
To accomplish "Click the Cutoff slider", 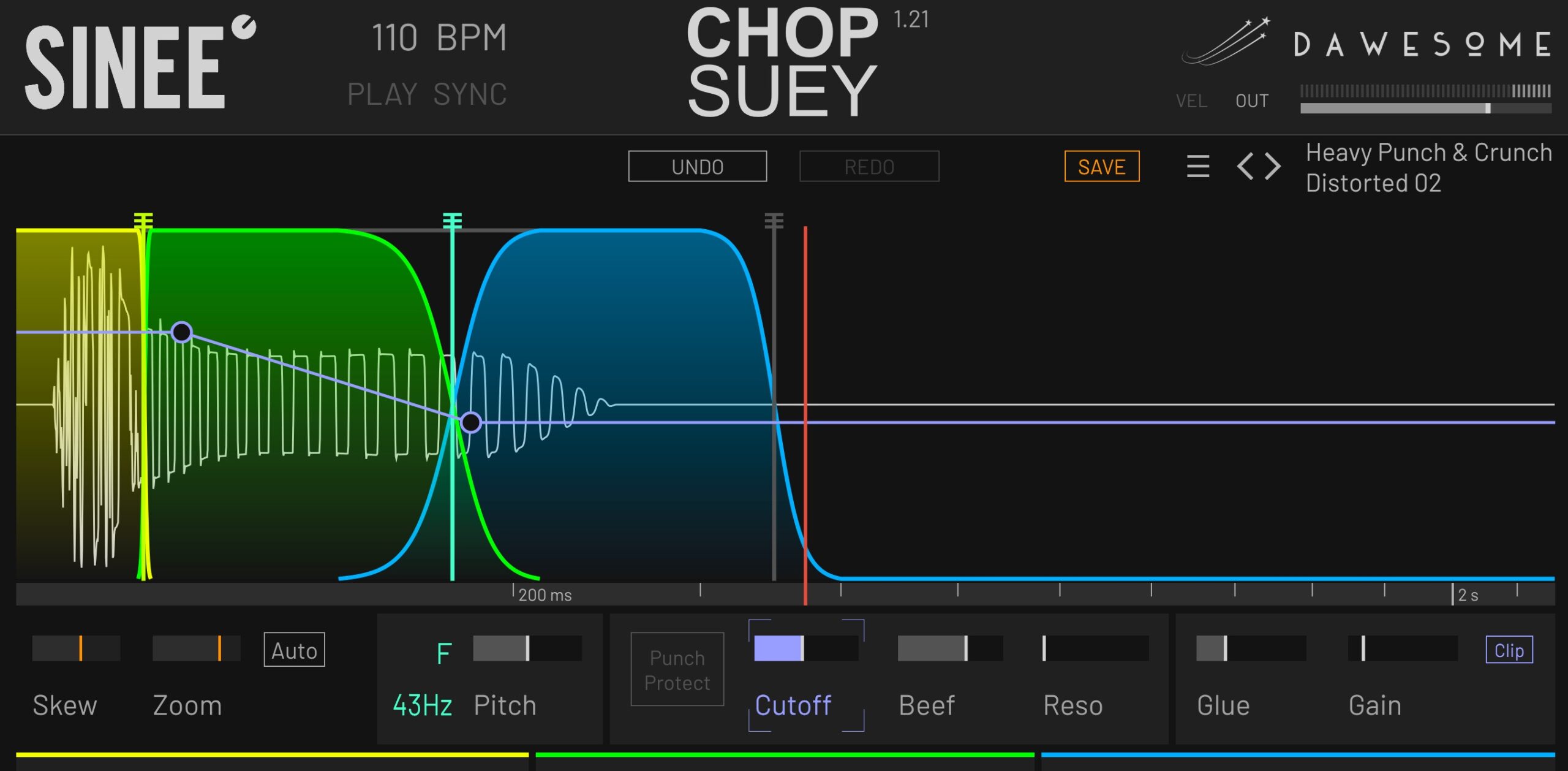I will click(x=805, y=648).
